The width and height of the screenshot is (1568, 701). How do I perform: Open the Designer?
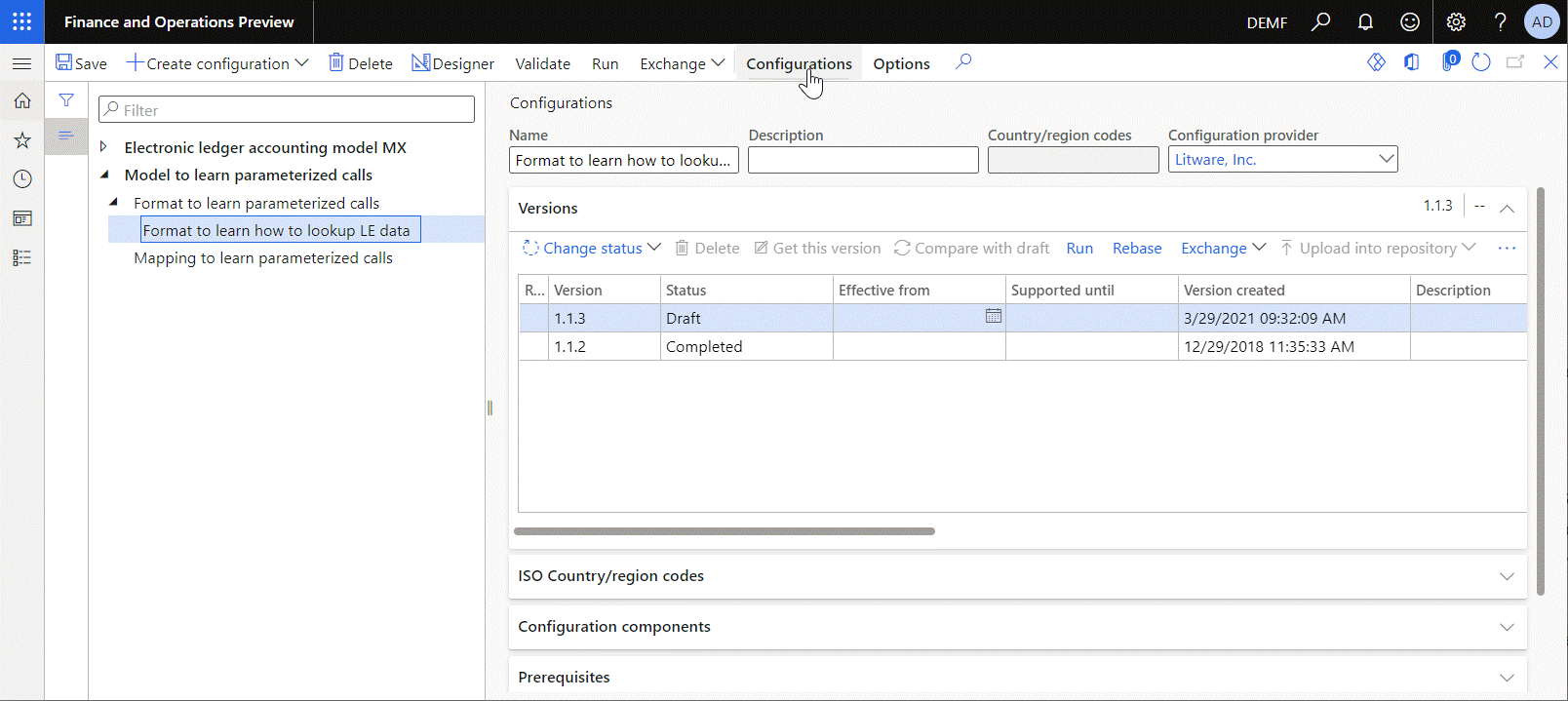452,63
